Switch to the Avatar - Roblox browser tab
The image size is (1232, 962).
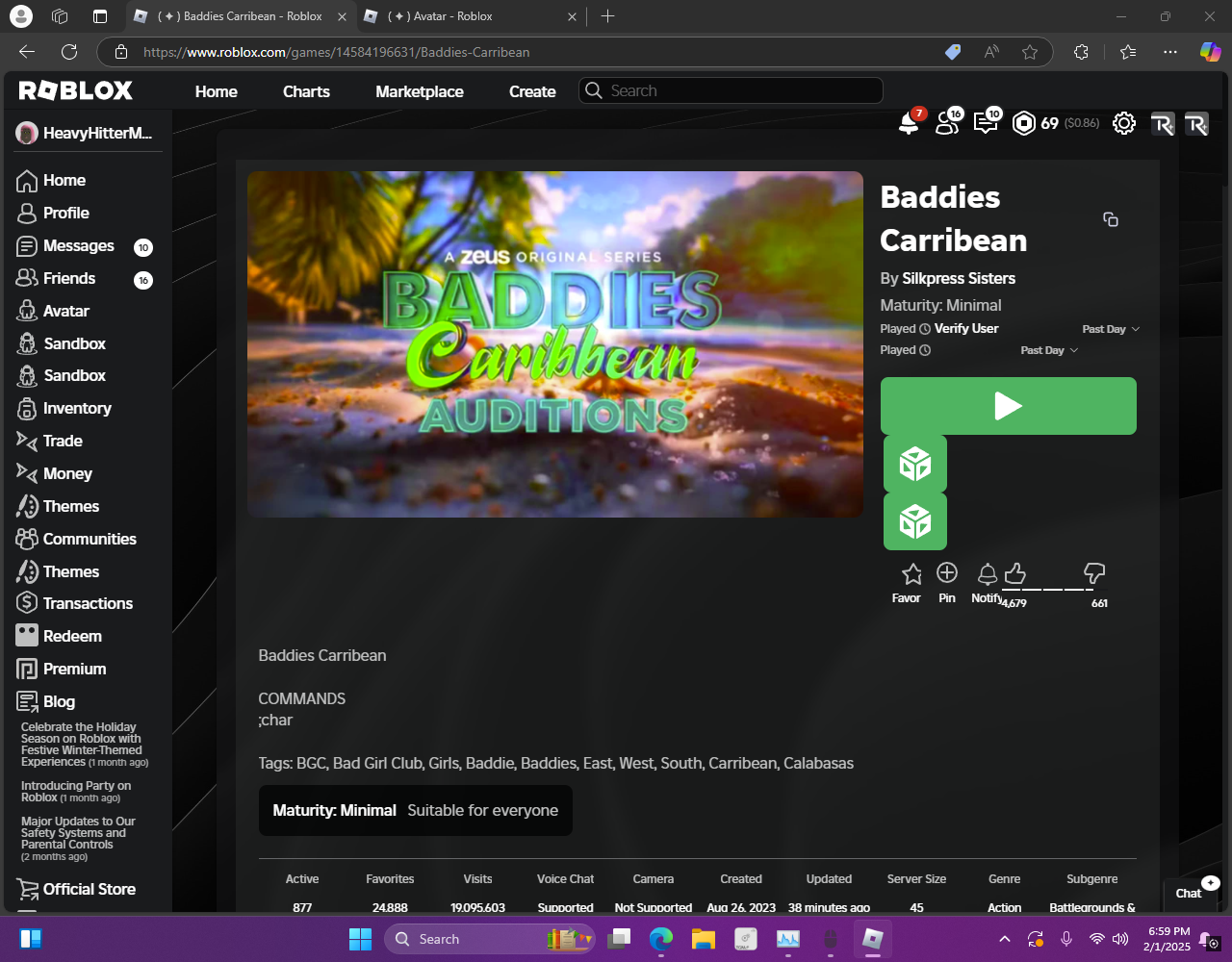tap(471, 16)
